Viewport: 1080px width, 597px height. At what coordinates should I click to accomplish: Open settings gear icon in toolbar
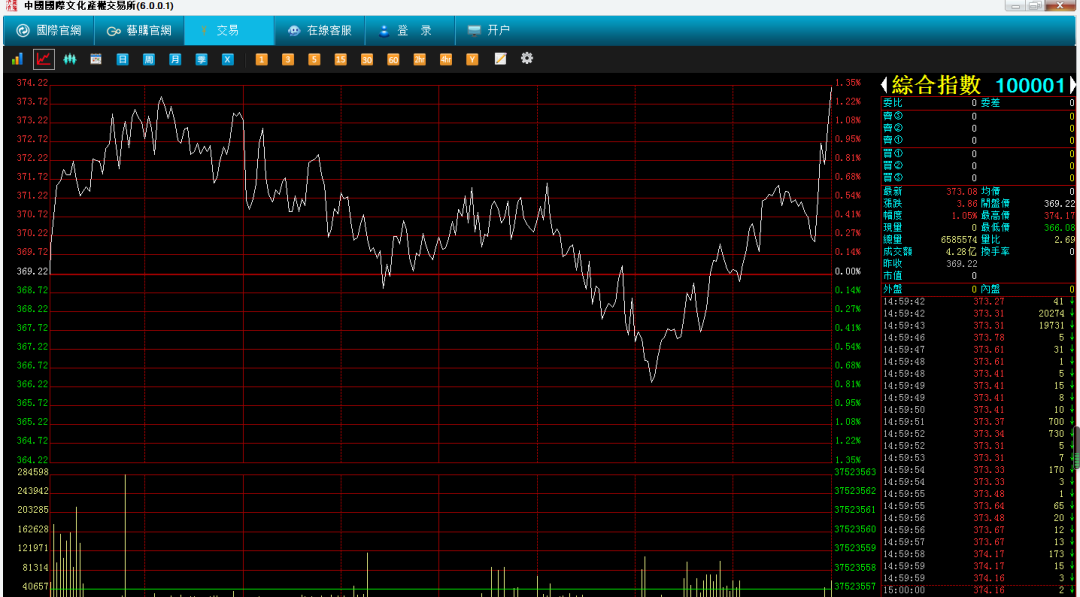(527, 59)
